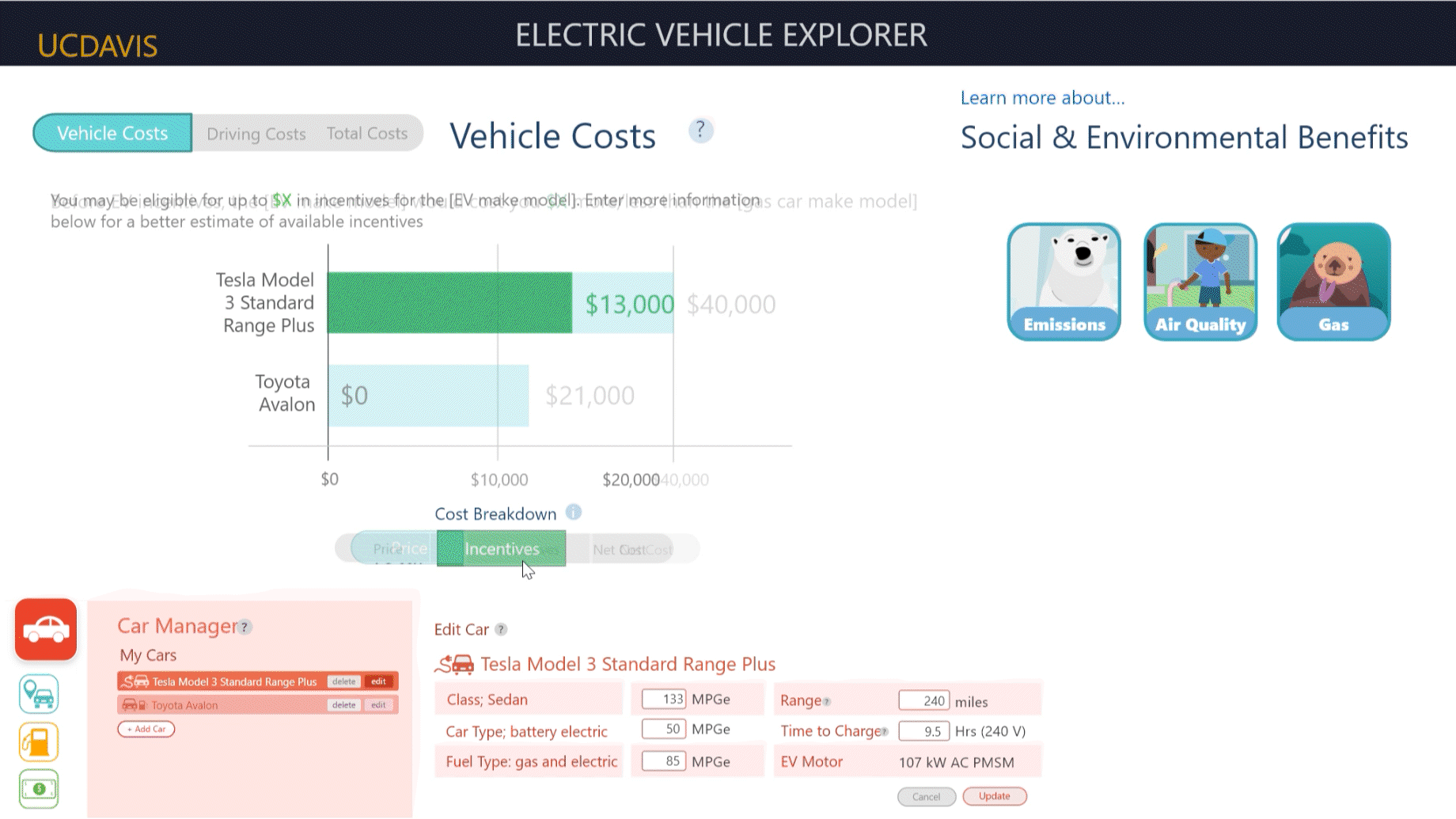
Task: Click the dark green Tesla incentive bar
Action: point(449,302)
